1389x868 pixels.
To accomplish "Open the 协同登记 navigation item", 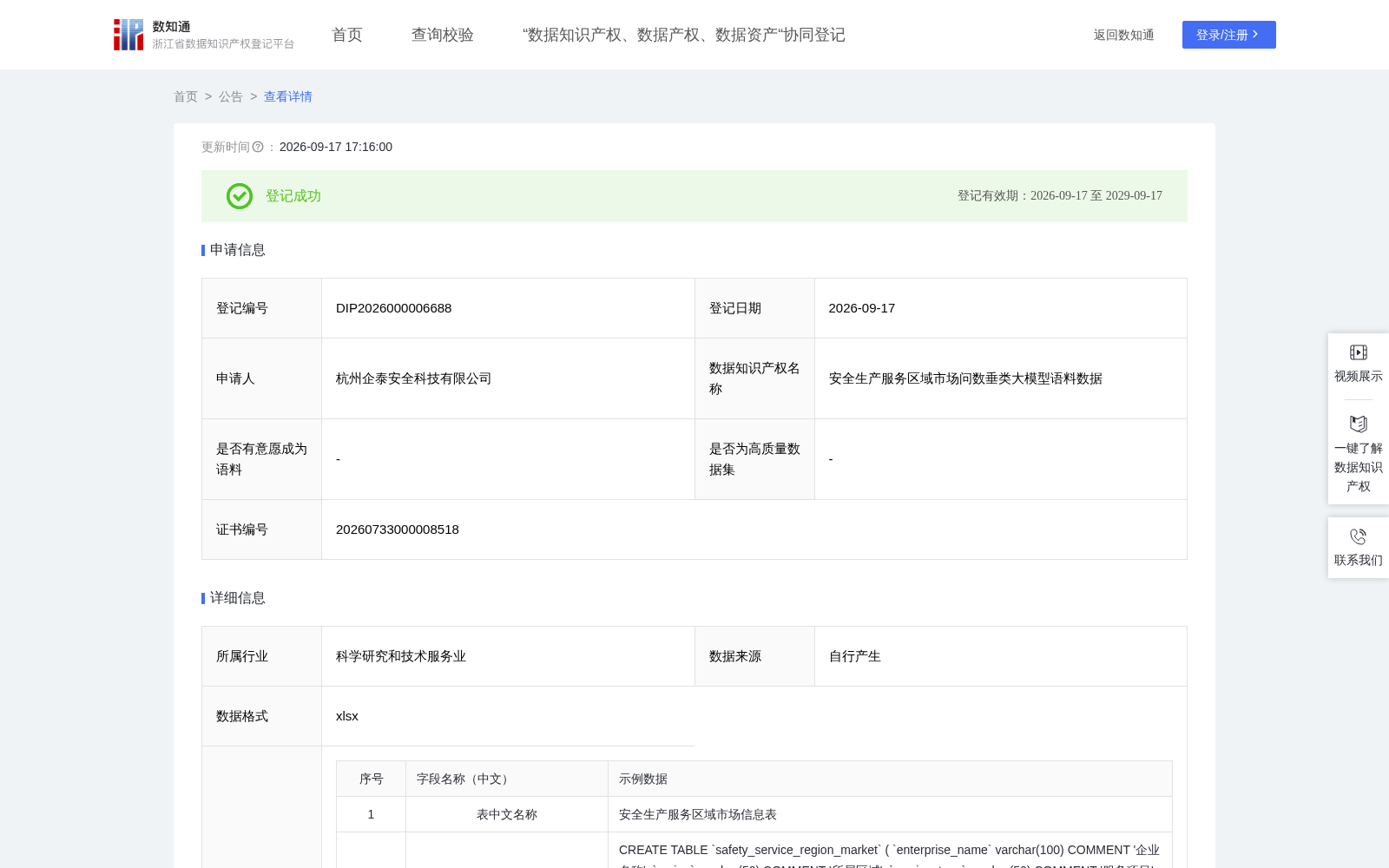I will click(x=684, y=35).
